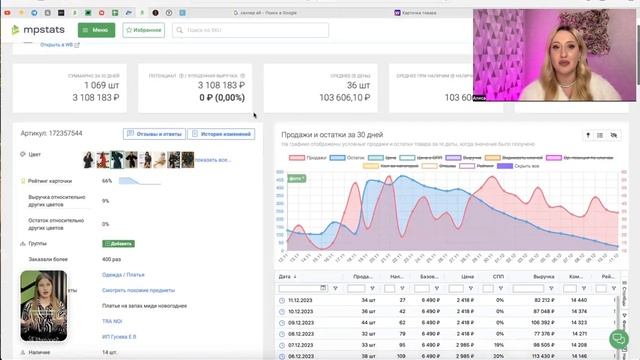
Task: Open the Ком... column filter funnel
Action: click(x=584, y=289)
